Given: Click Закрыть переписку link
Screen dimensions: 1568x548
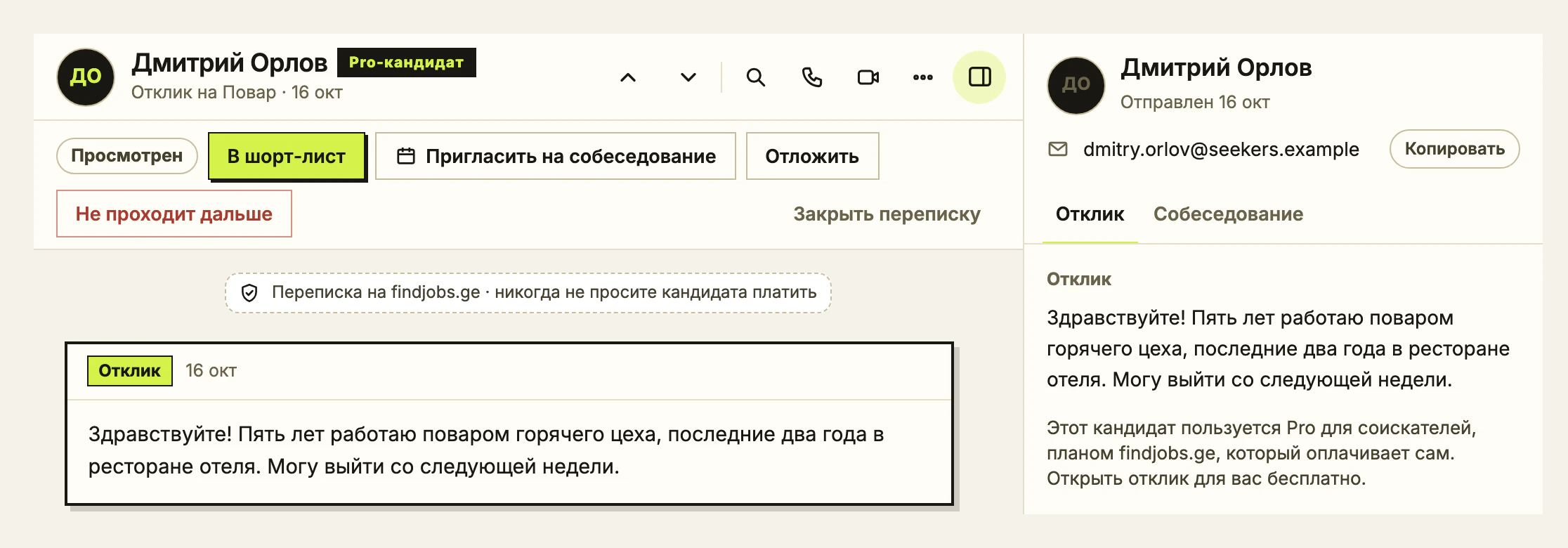Looking at the screenshot, I should click(x=887, y=214).
